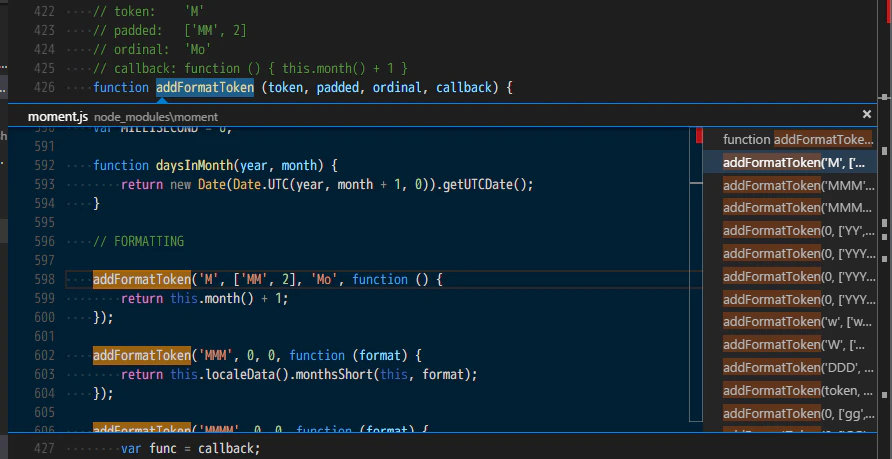
Task: Select reference addFormatToken(0, ['gg',...
Action: (790, 413)
